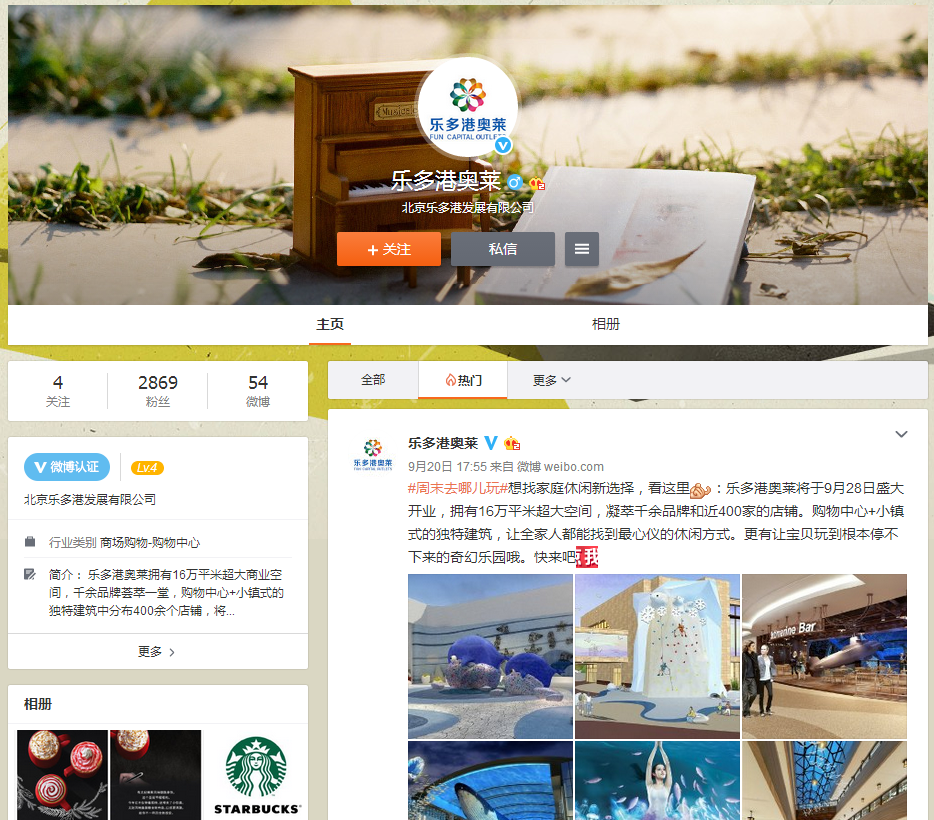Click the post author avatar logo
The width and height of the screenshot is (934, 820).
373,455
